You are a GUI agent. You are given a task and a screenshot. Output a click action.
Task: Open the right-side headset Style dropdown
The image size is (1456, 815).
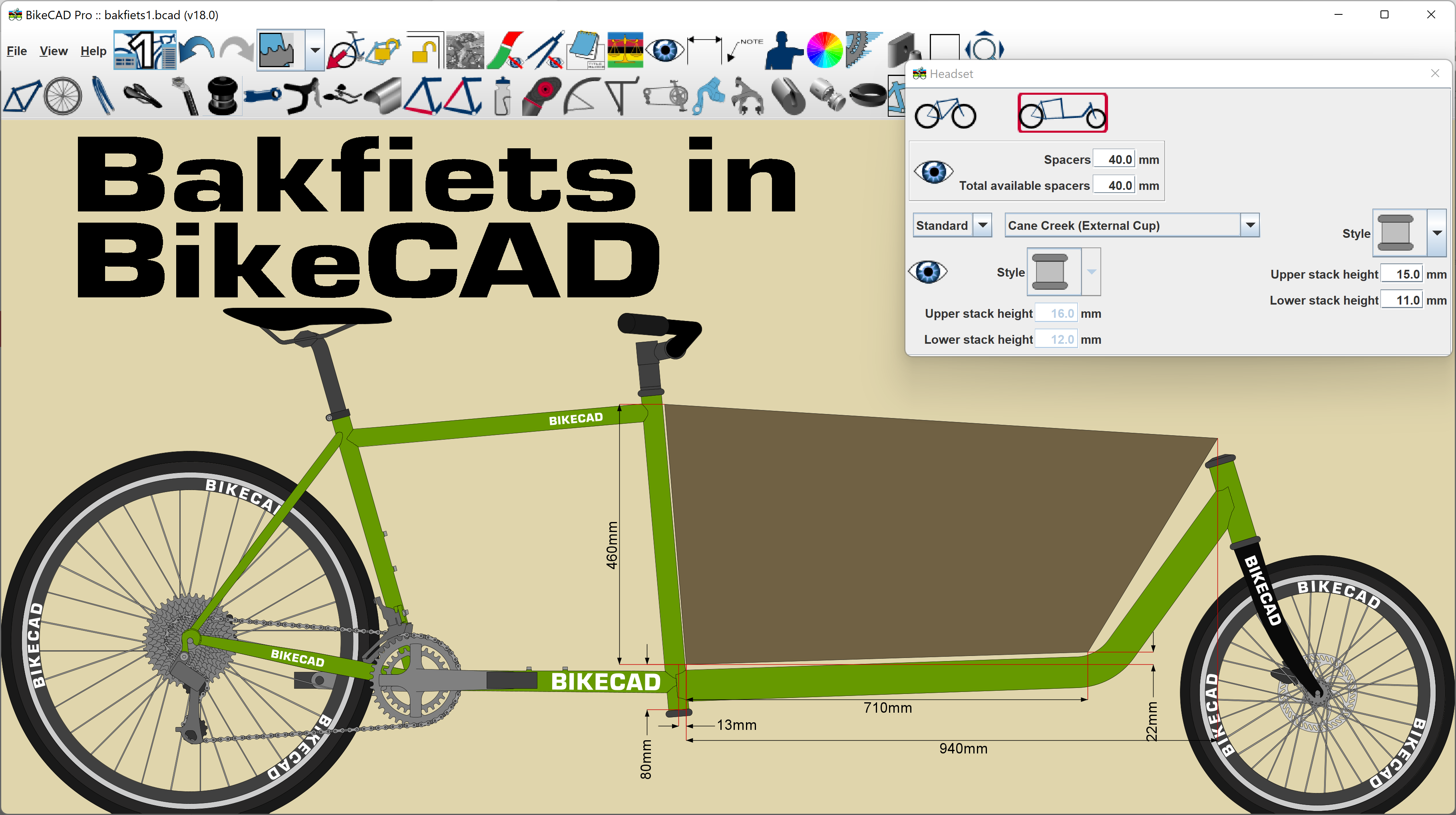[x=1437, y=233]
